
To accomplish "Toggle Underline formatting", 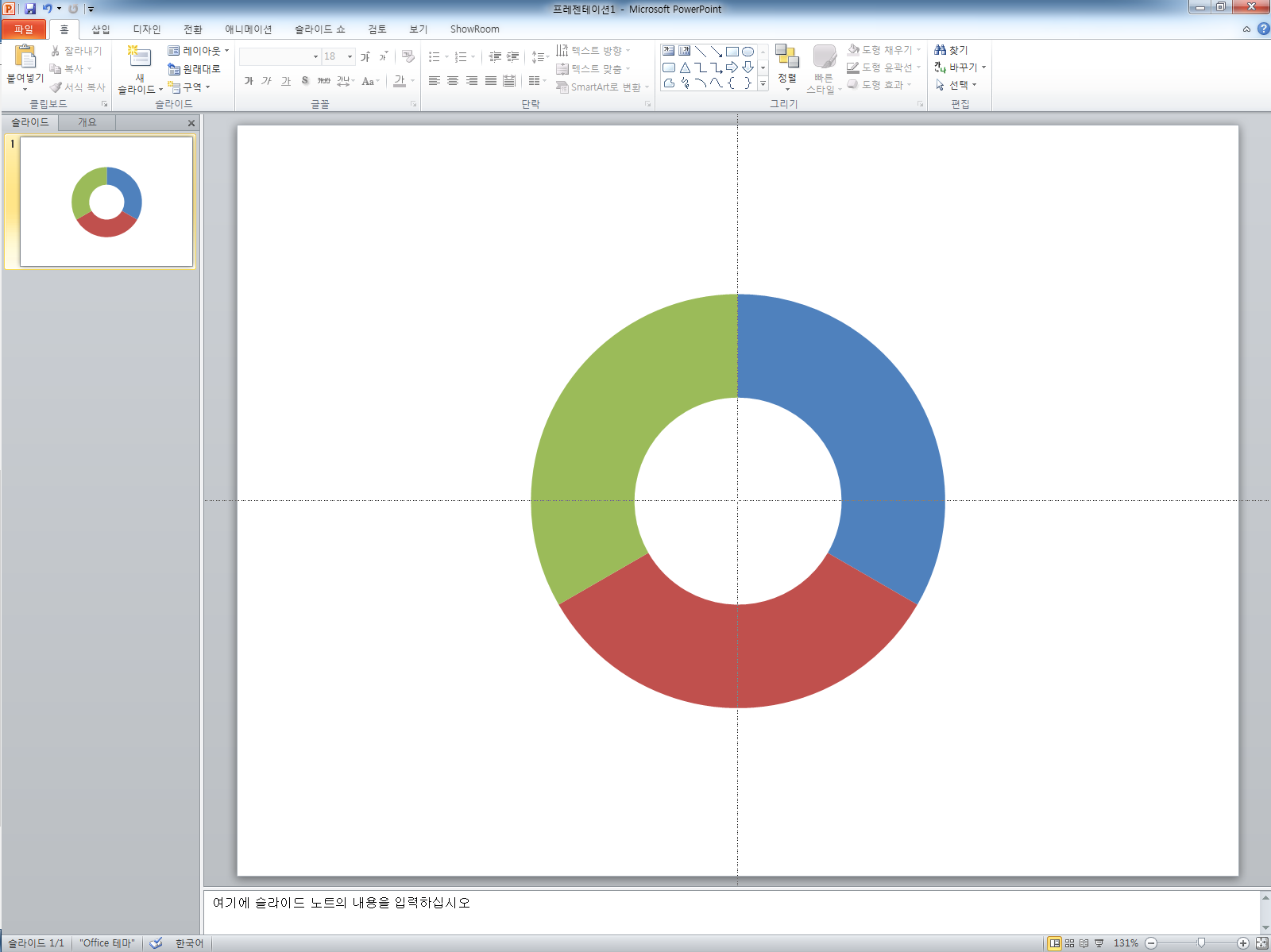I will (x=286, y=81).
